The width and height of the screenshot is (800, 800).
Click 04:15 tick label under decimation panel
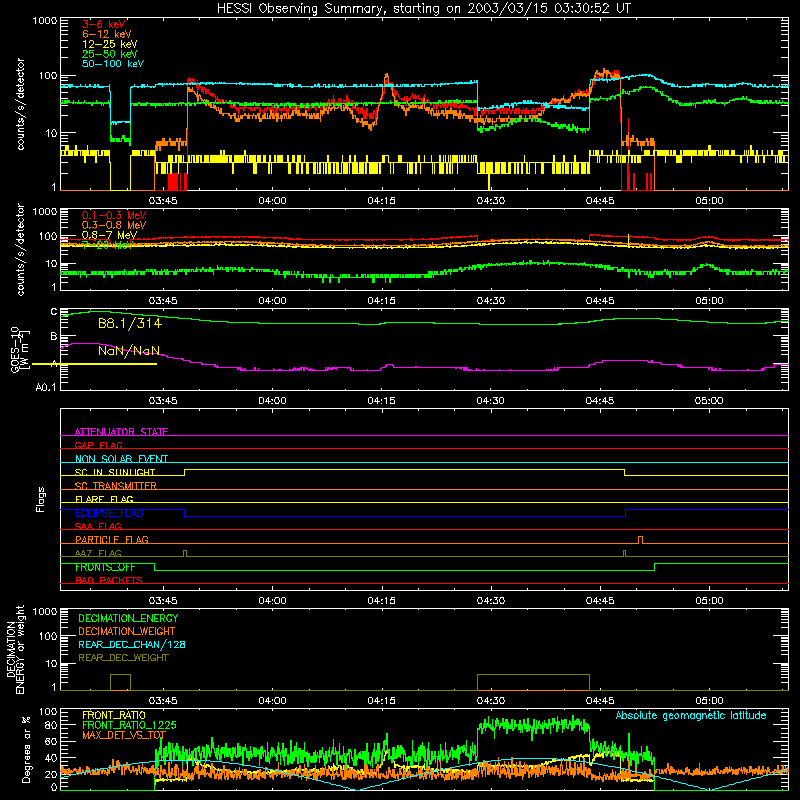(x=381, y=701)
